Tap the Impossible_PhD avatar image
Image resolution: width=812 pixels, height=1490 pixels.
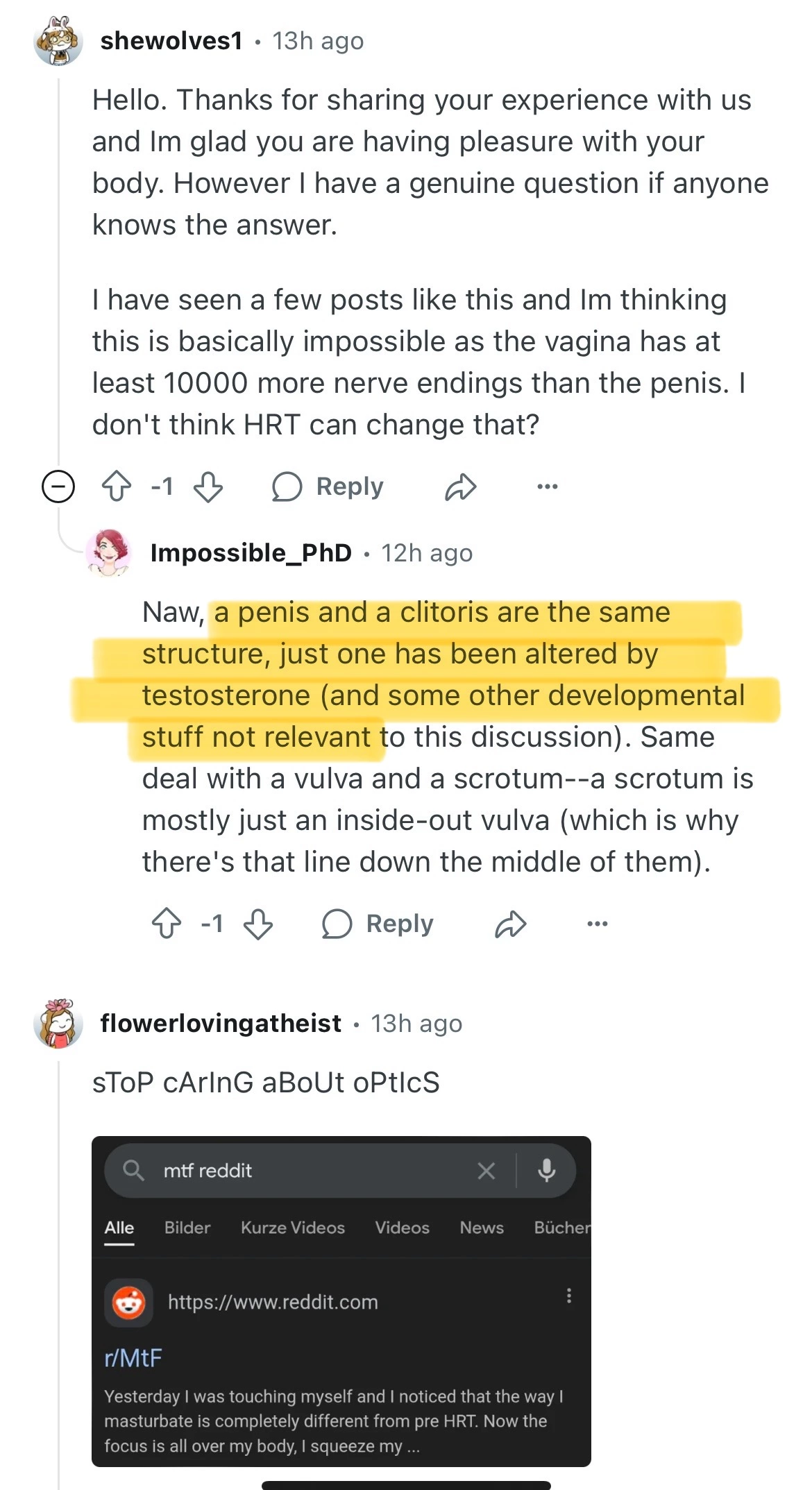[108, 553]
